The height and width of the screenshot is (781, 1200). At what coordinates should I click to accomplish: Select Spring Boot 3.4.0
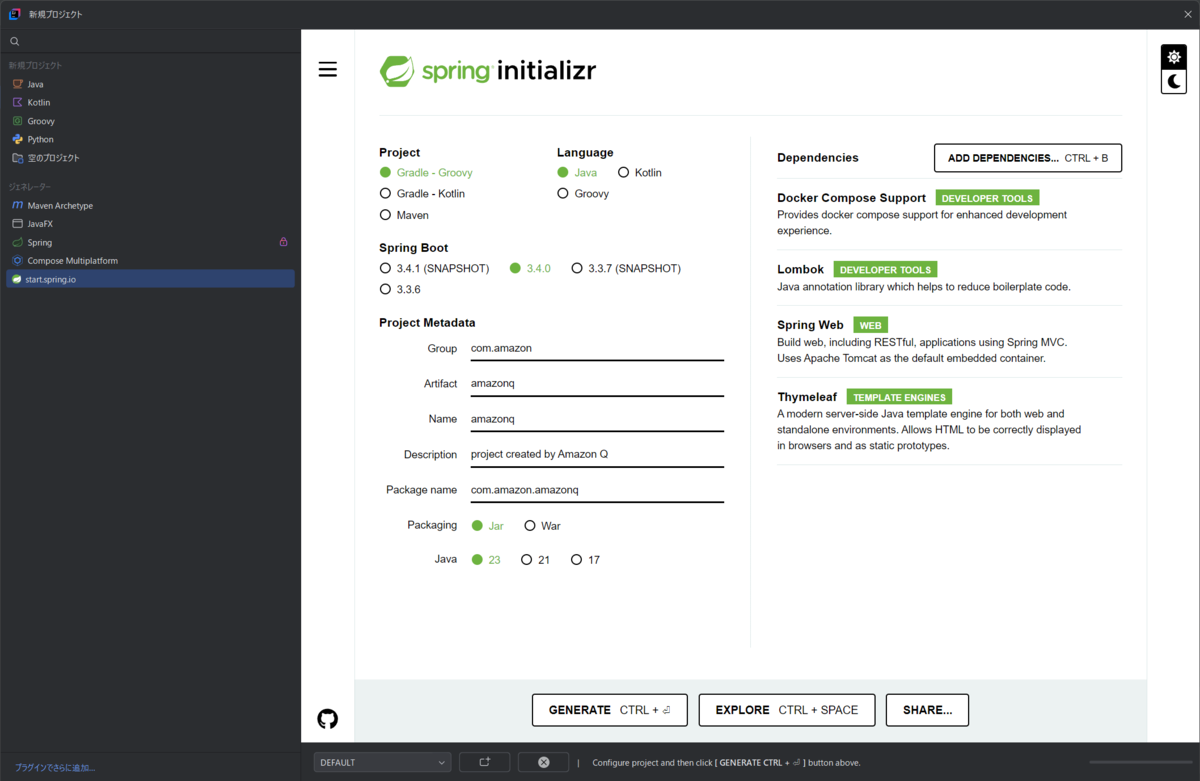coord(530,268)
